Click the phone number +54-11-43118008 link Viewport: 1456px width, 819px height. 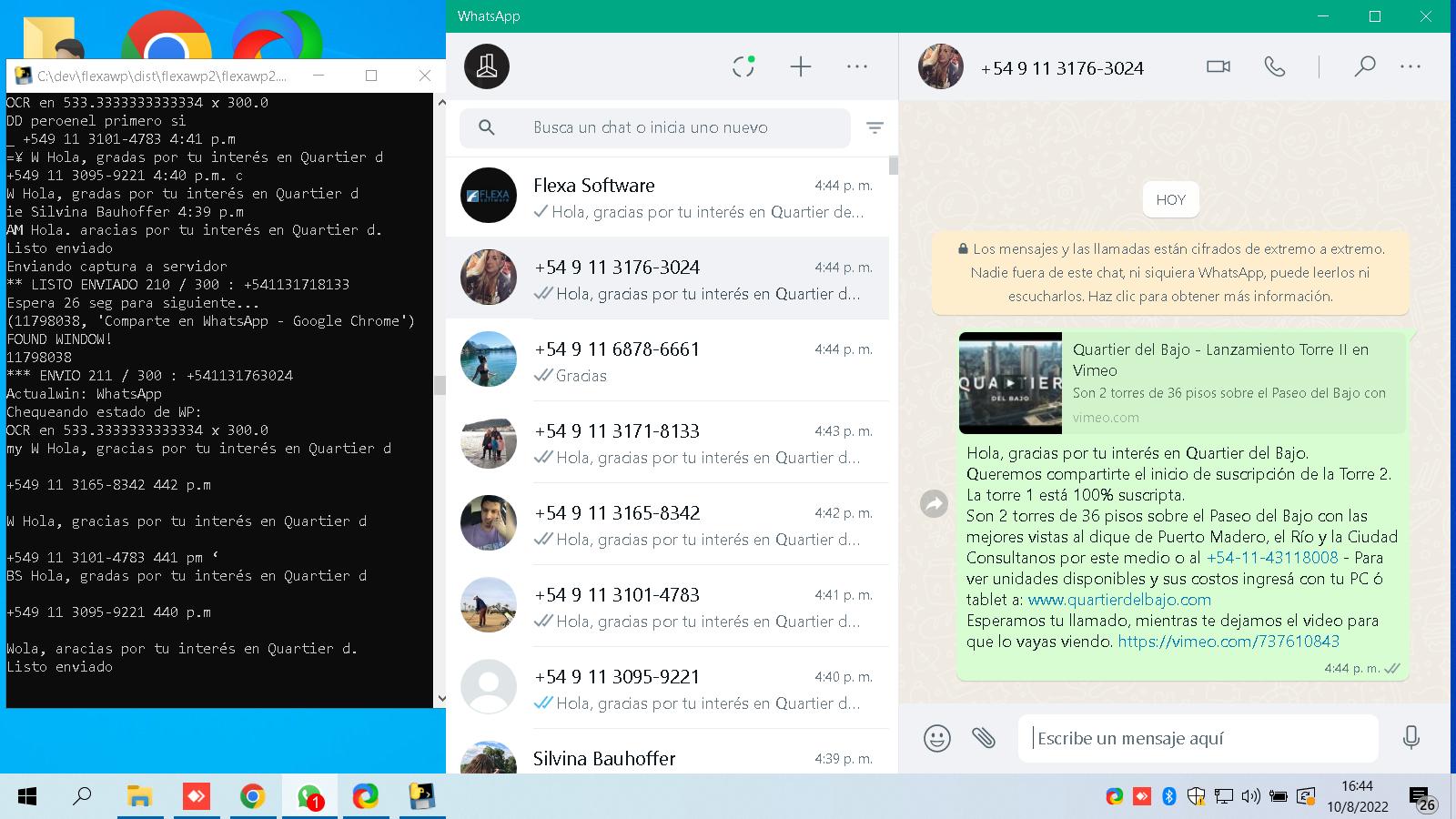point(1272,558)
